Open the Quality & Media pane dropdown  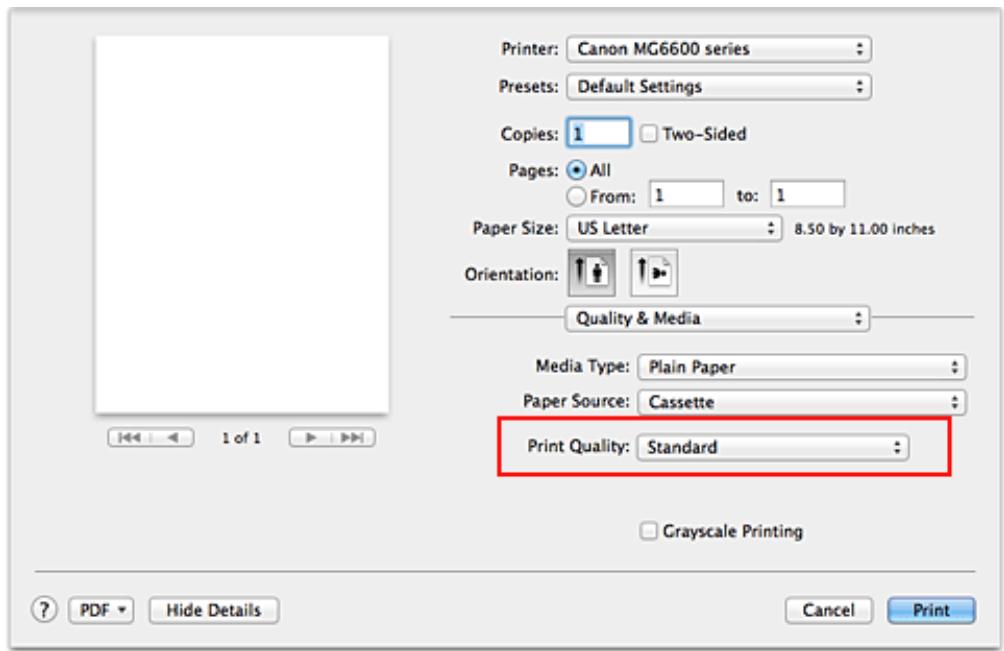(717, 318)
